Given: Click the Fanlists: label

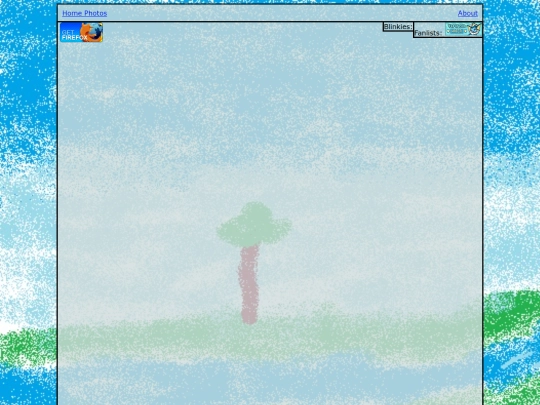Looking at the screenshot, I should point(428,33).
